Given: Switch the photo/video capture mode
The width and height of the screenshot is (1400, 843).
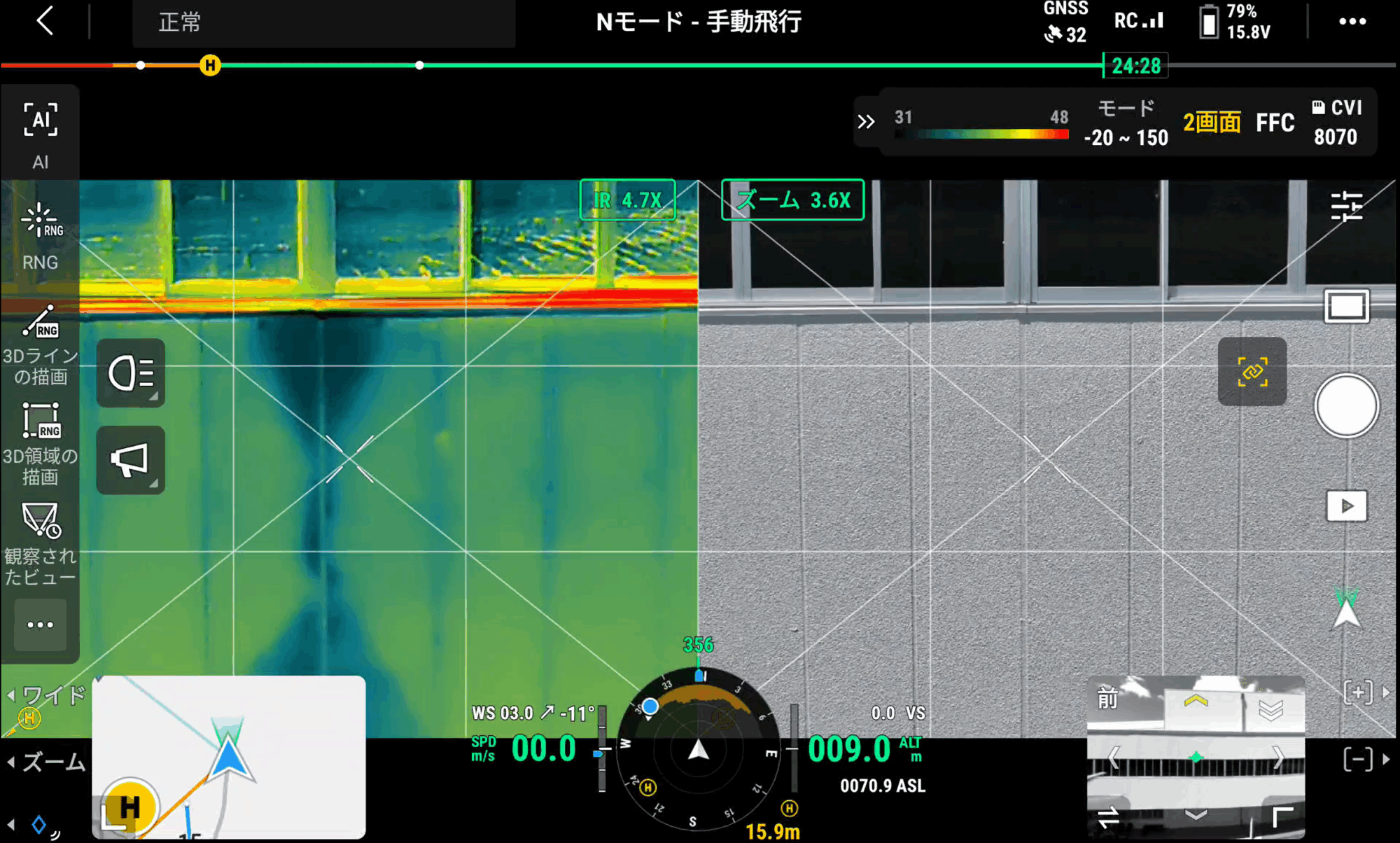Looking at the screenshot, I should click(1346, 306).
